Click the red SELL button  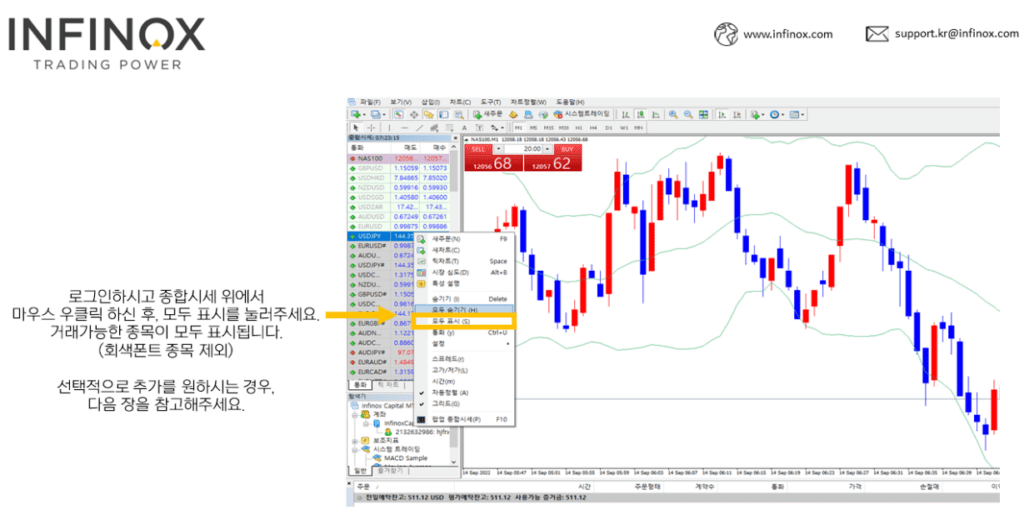(479, 149)
